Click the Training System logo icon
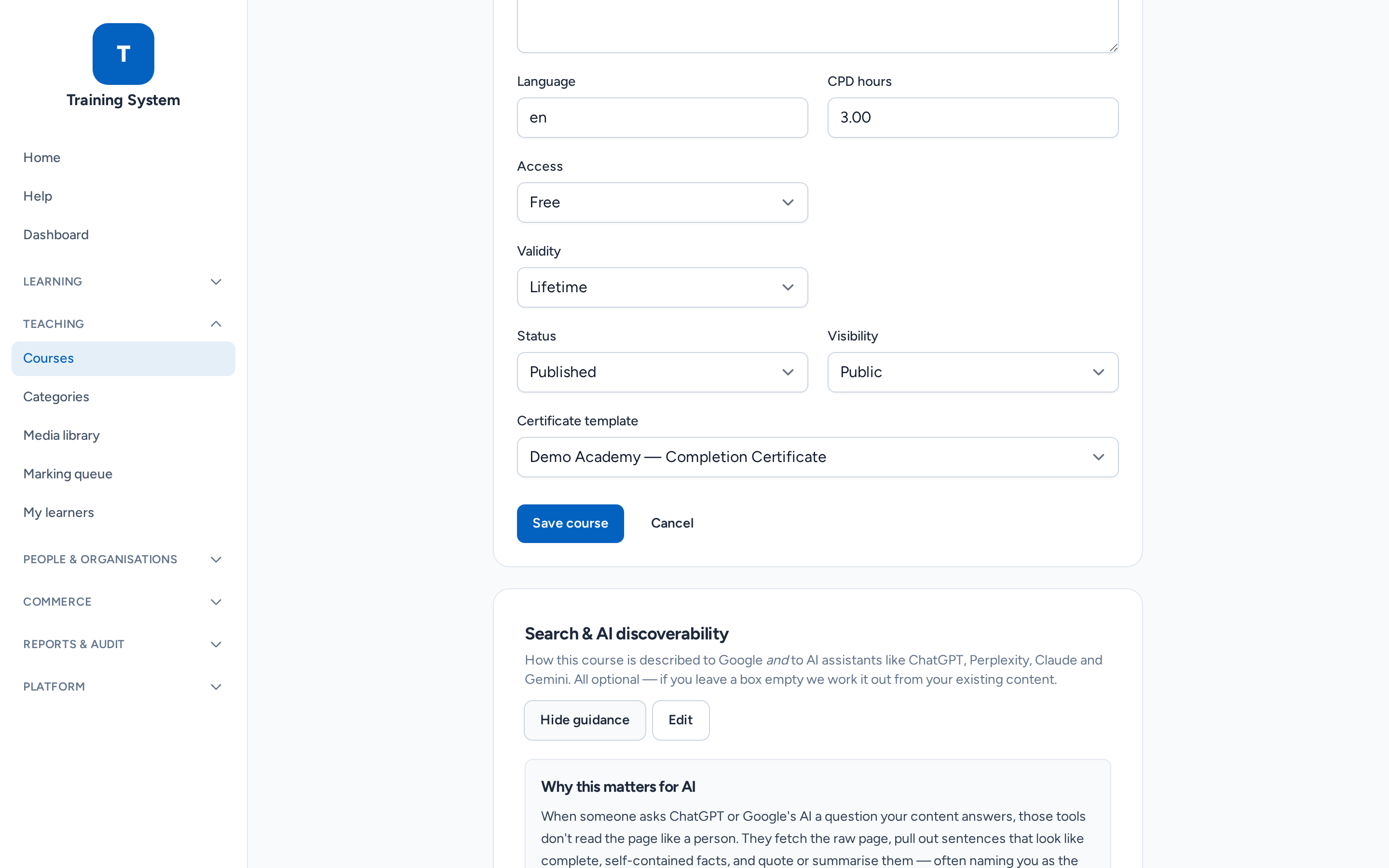The image size is (1389, 868). tap(123, 54)
